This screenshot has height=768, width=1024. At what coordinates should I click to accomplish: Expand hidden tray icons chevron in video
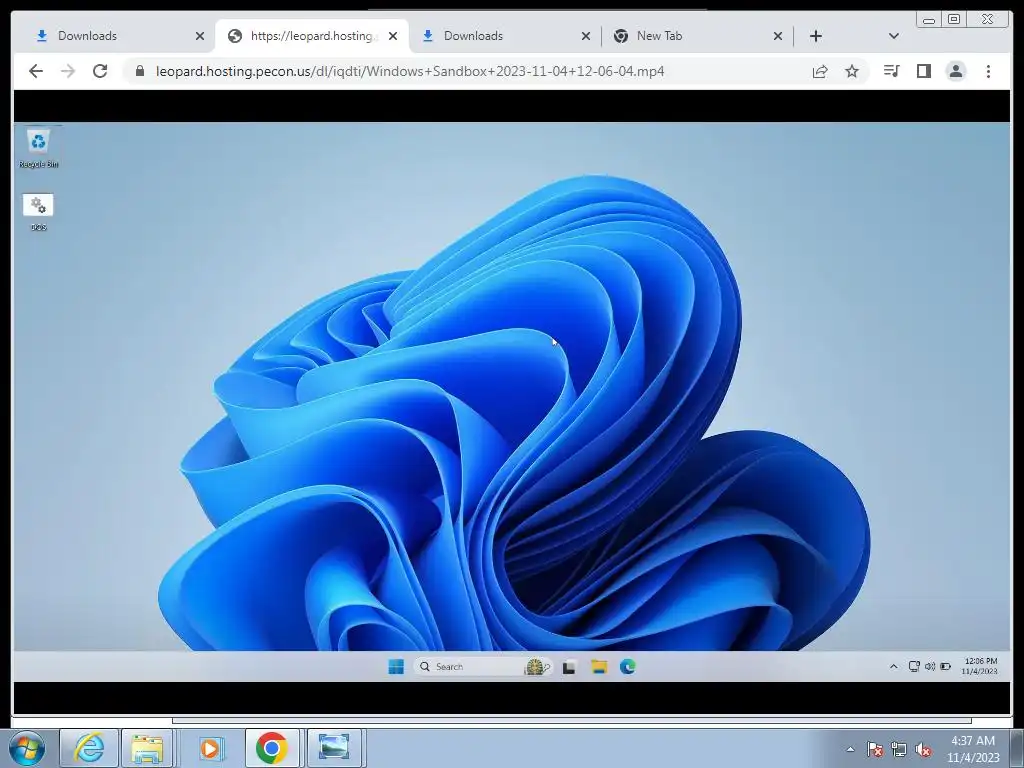coord(893,666)
